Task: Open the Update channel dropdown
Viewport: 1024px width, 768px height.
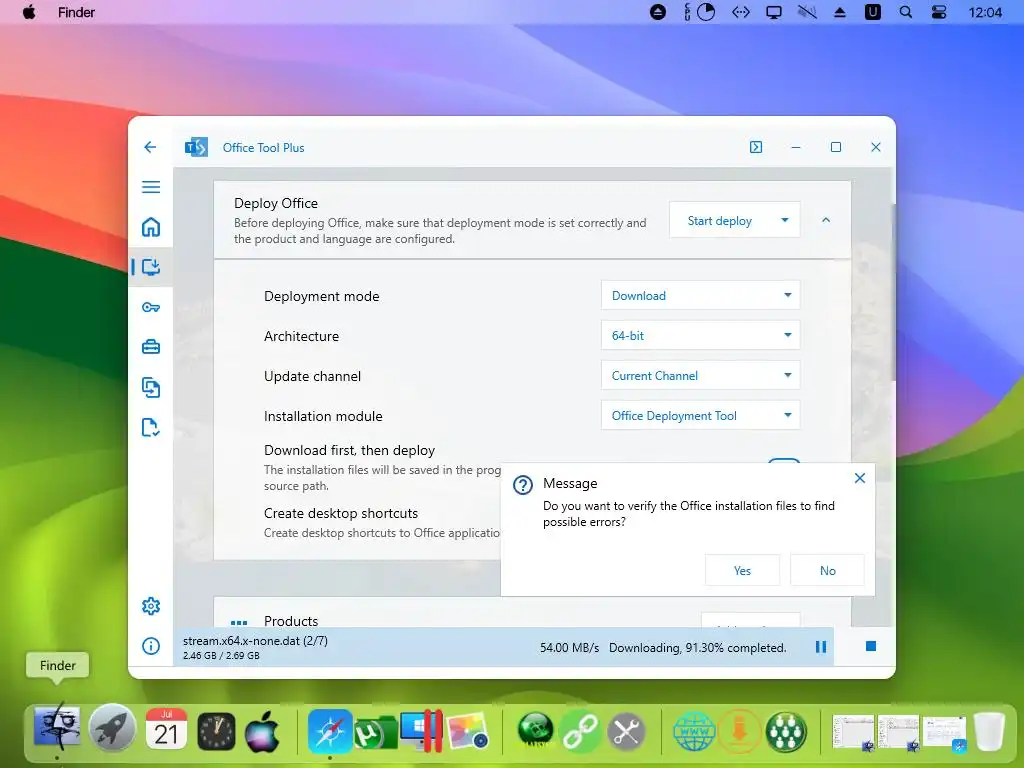Action: point(700,376)
